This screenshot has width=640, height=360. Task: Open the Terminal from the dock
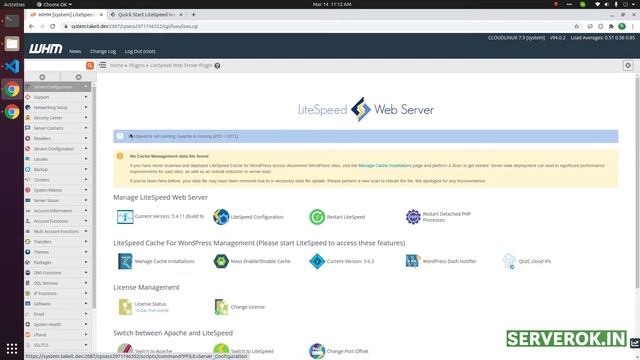tap(12, 20)
